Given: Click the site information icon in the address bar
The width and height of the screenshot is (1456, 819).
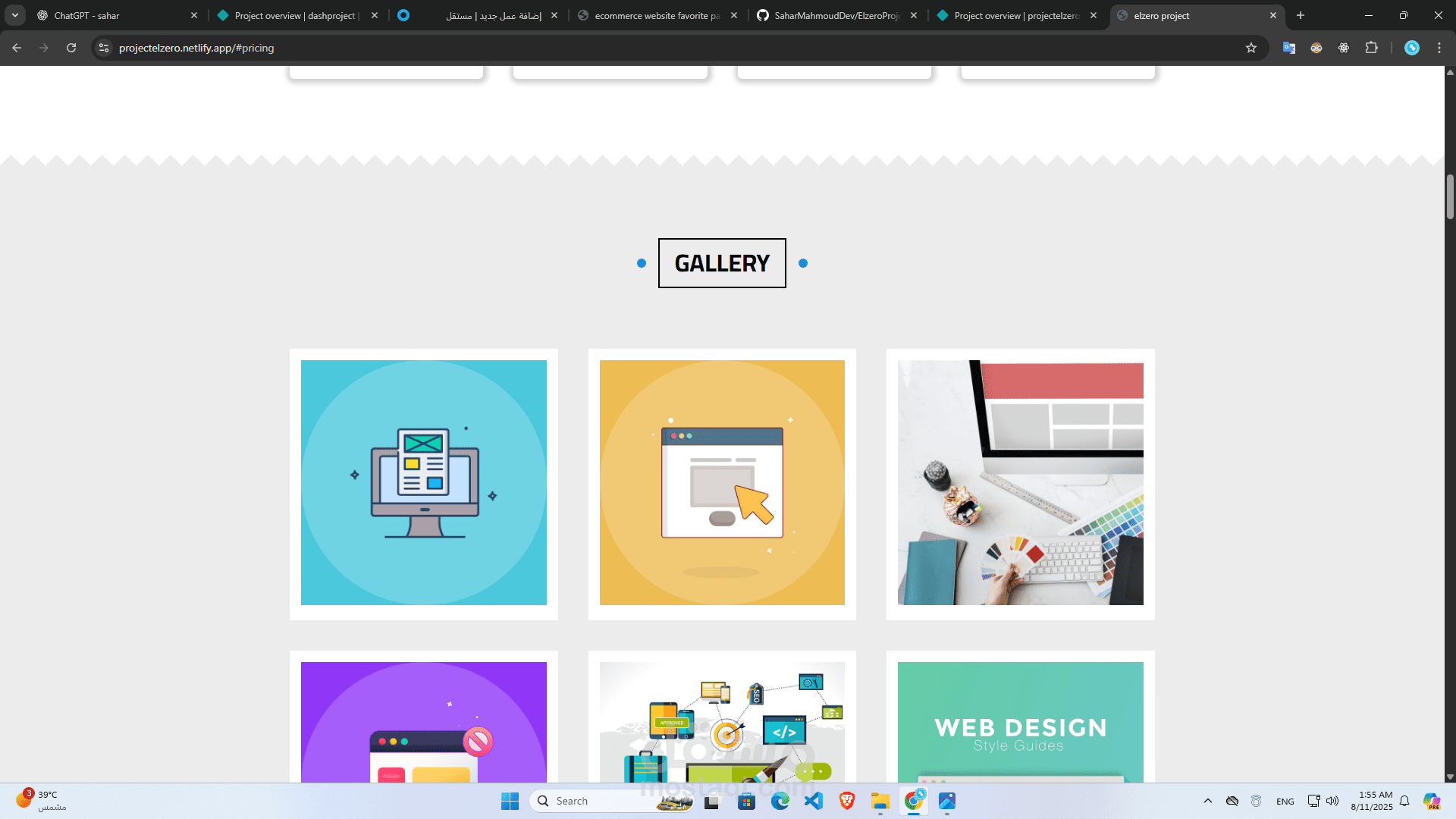Looking at the screenshot, I should click(x=104, y=48).
